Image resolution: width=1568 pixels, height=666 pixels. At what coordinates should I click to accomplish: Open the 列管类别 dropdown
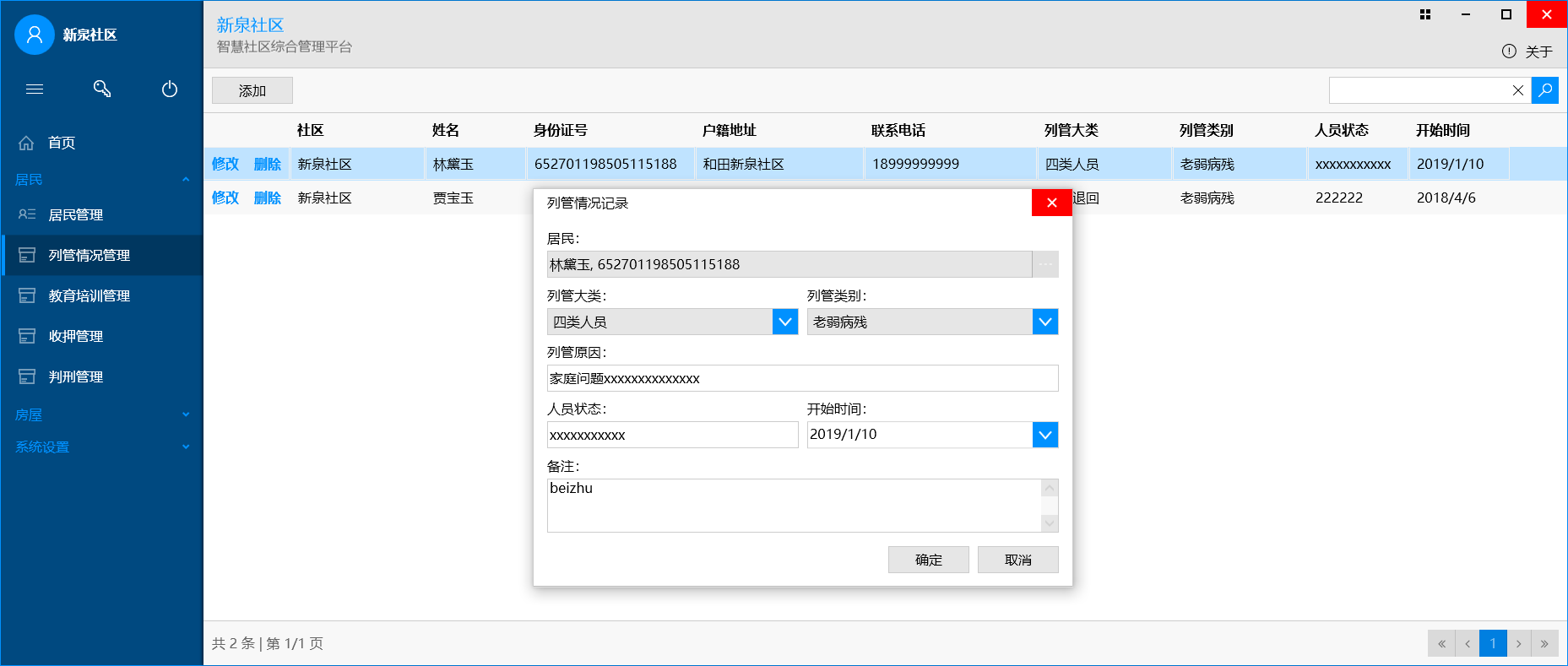click(1045, 322)
